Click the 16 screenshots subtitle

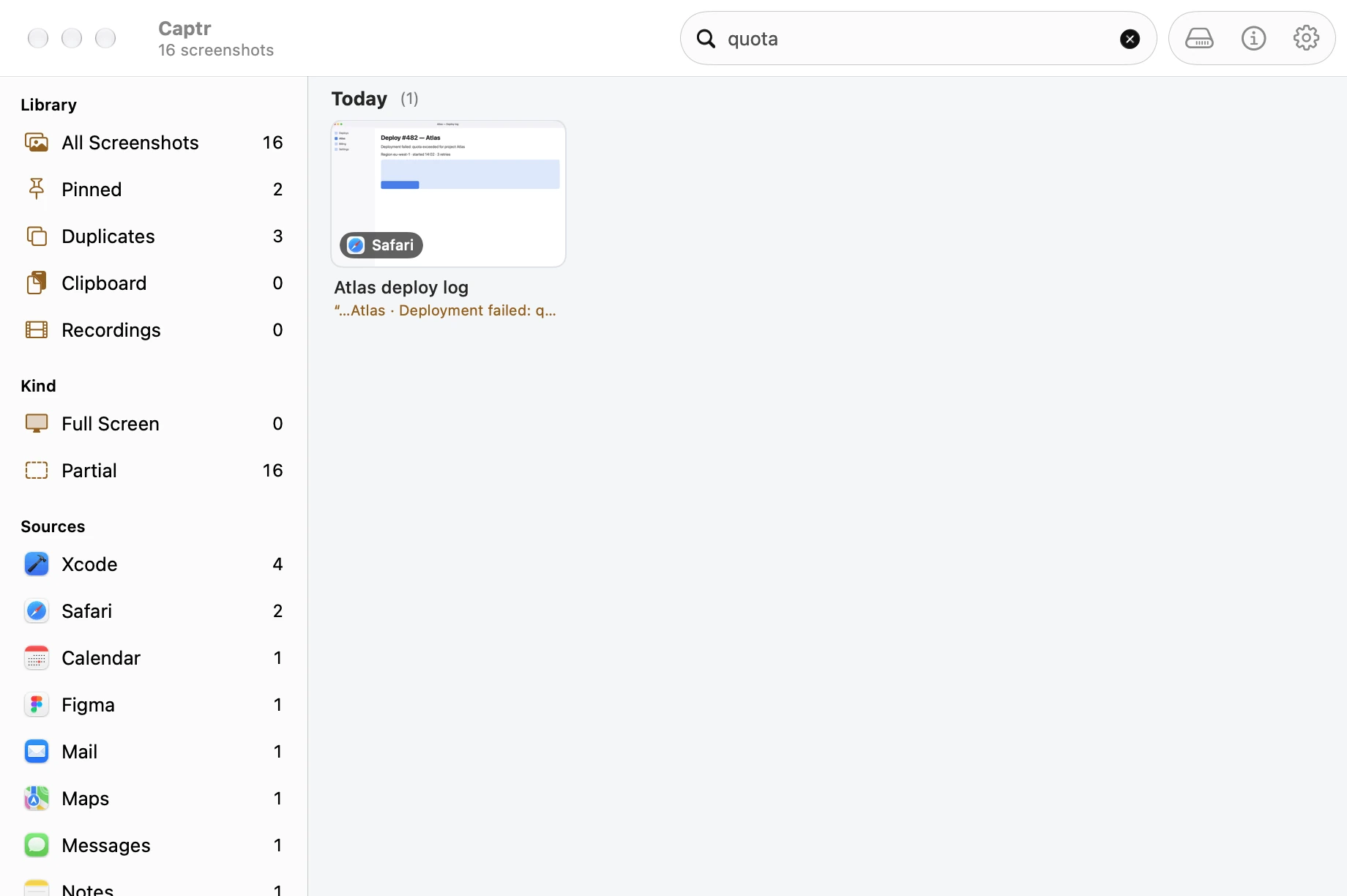(x=216, y=50)
